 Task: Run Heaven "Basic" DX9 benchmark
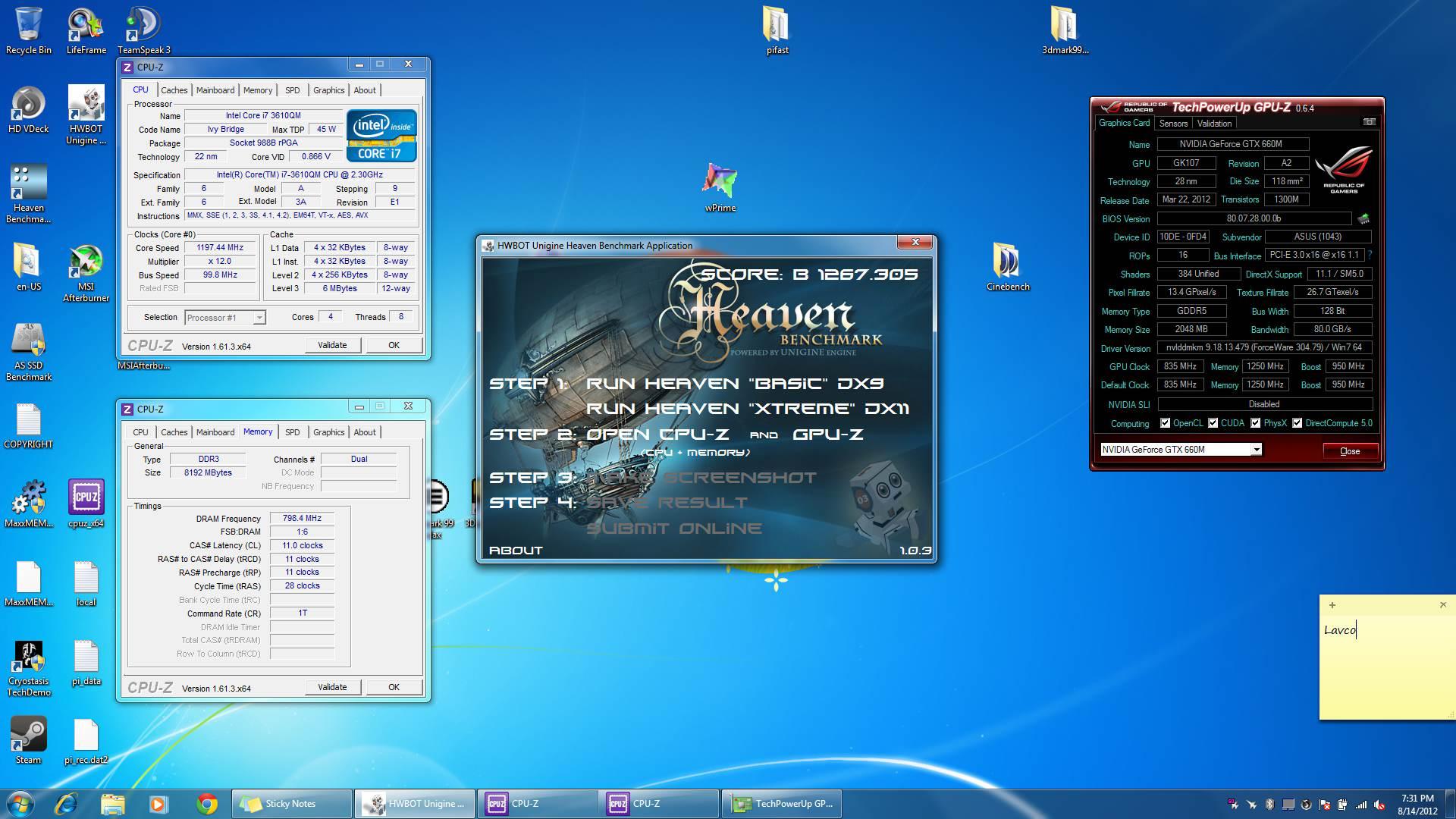(x=735, y=384)
